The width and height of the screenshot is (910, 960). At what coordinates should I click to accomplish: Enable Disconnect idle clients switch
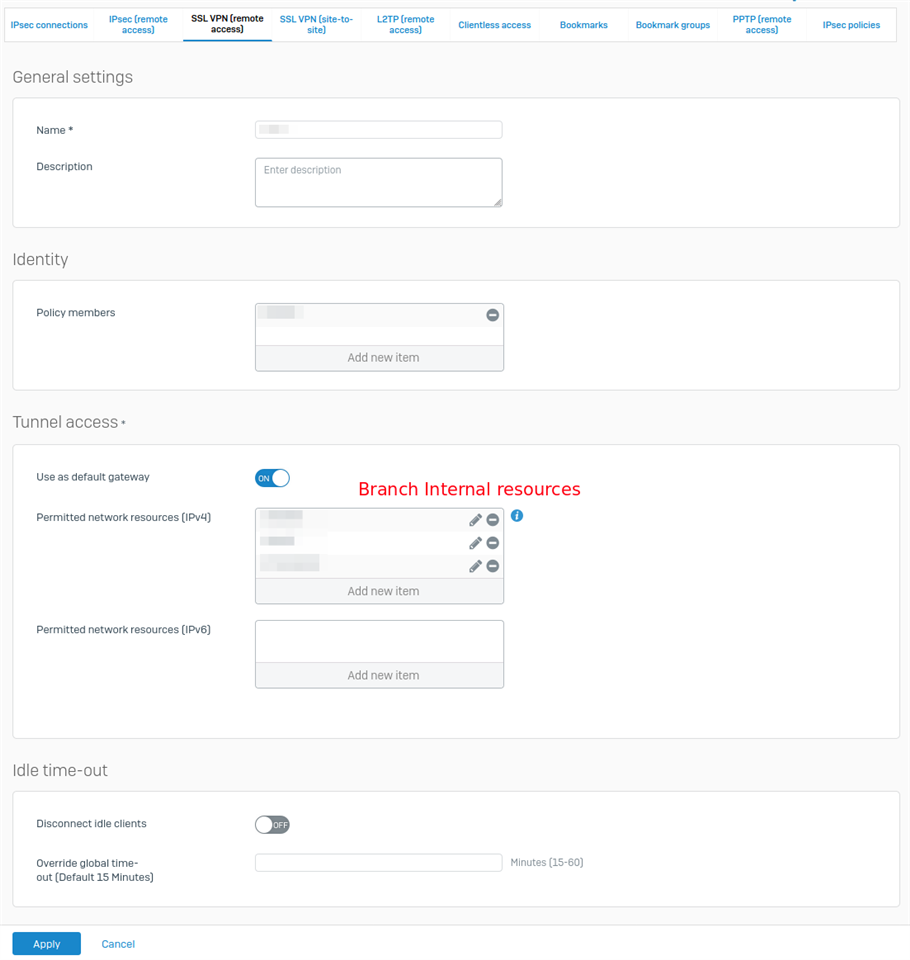(272, 825)
